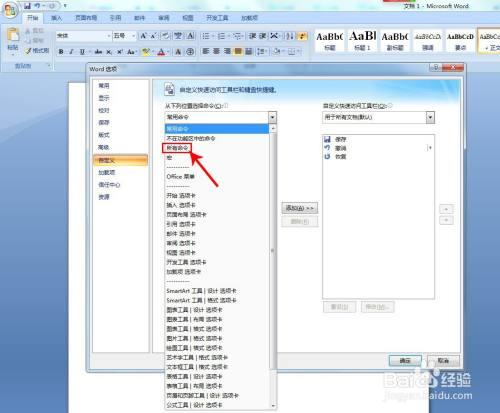This screenshot has height=413, width=500.
Task: Click the Move Up arrow beside toolbar list
Action: tap(446, 209)
